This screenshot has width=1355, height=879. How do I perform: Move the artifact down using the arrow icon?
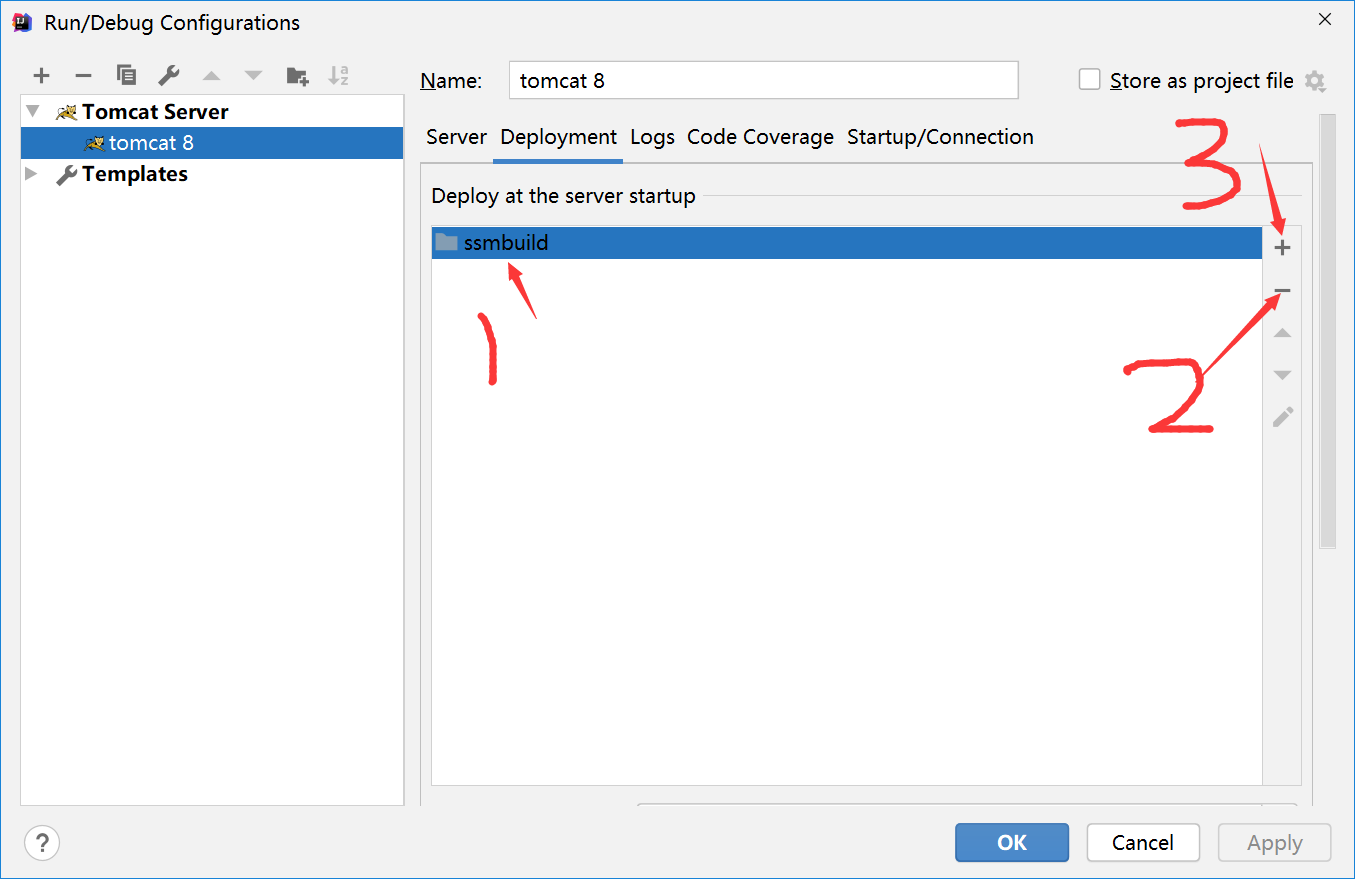1282,374
